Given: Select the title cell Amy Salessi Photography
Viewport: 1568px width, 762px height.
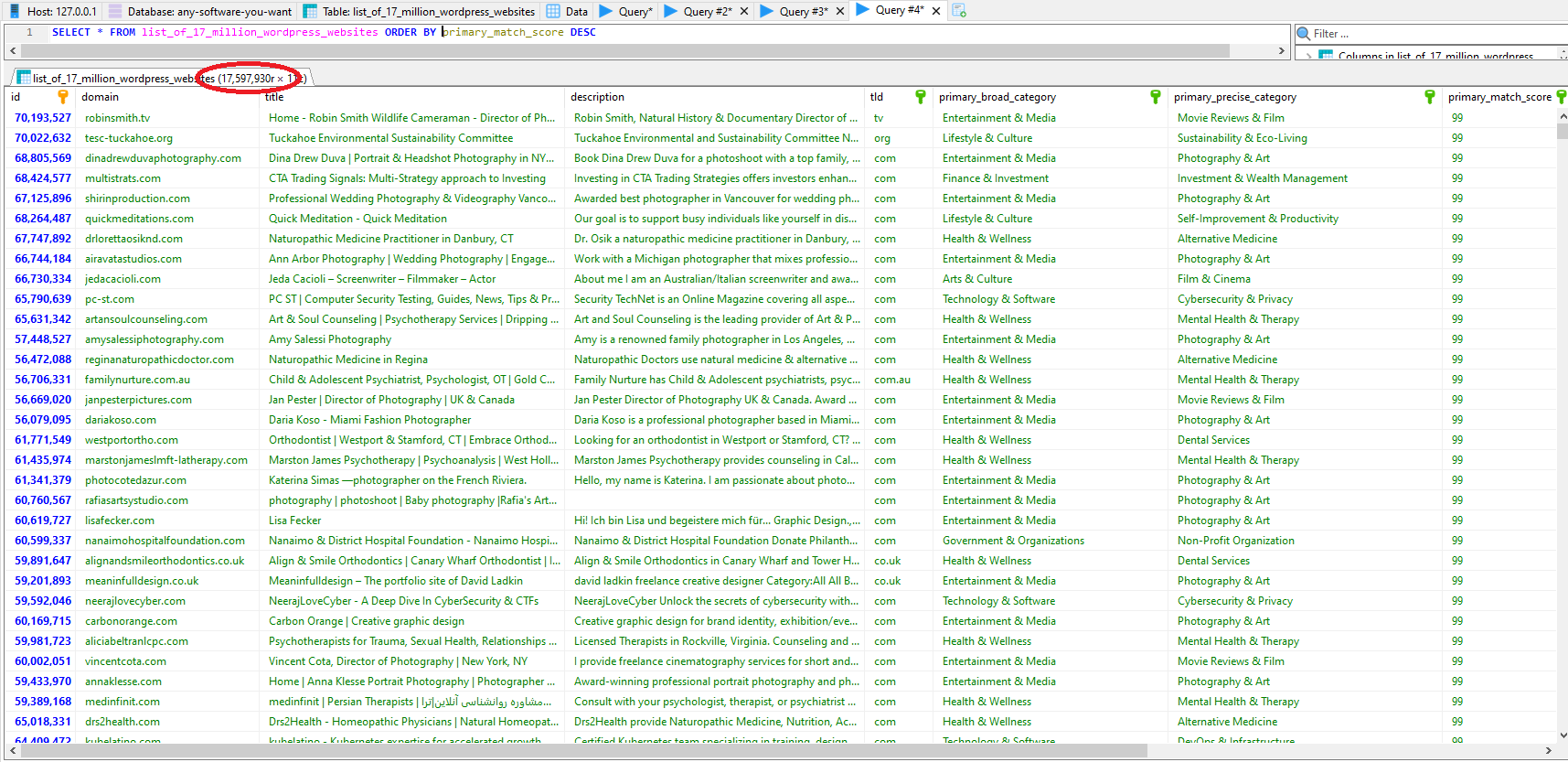Looking at the screenshot, I should pyautogui.click(x=330, y=339).
